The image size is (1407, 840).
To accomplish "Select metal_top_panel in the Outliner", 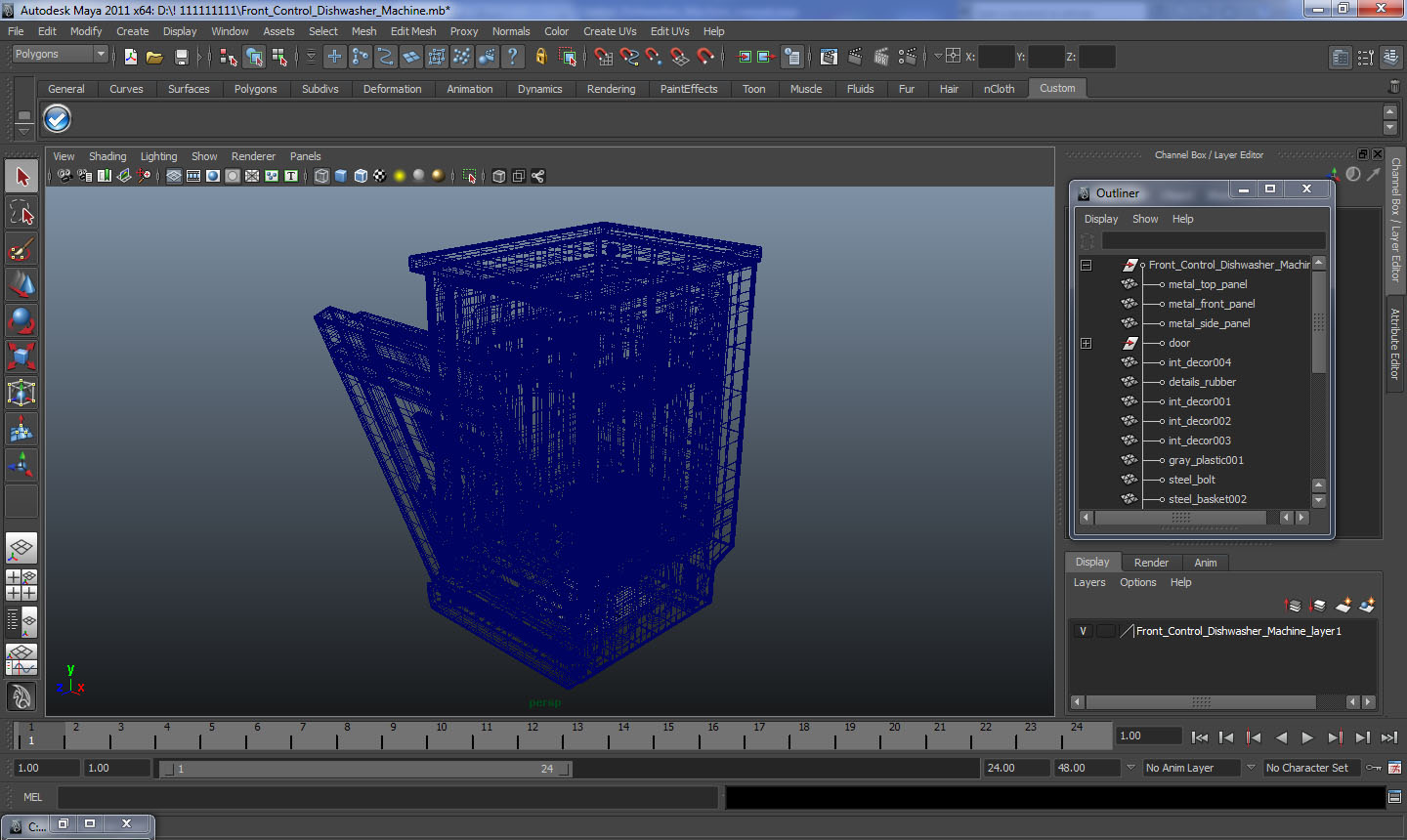I will point(1208,284).
